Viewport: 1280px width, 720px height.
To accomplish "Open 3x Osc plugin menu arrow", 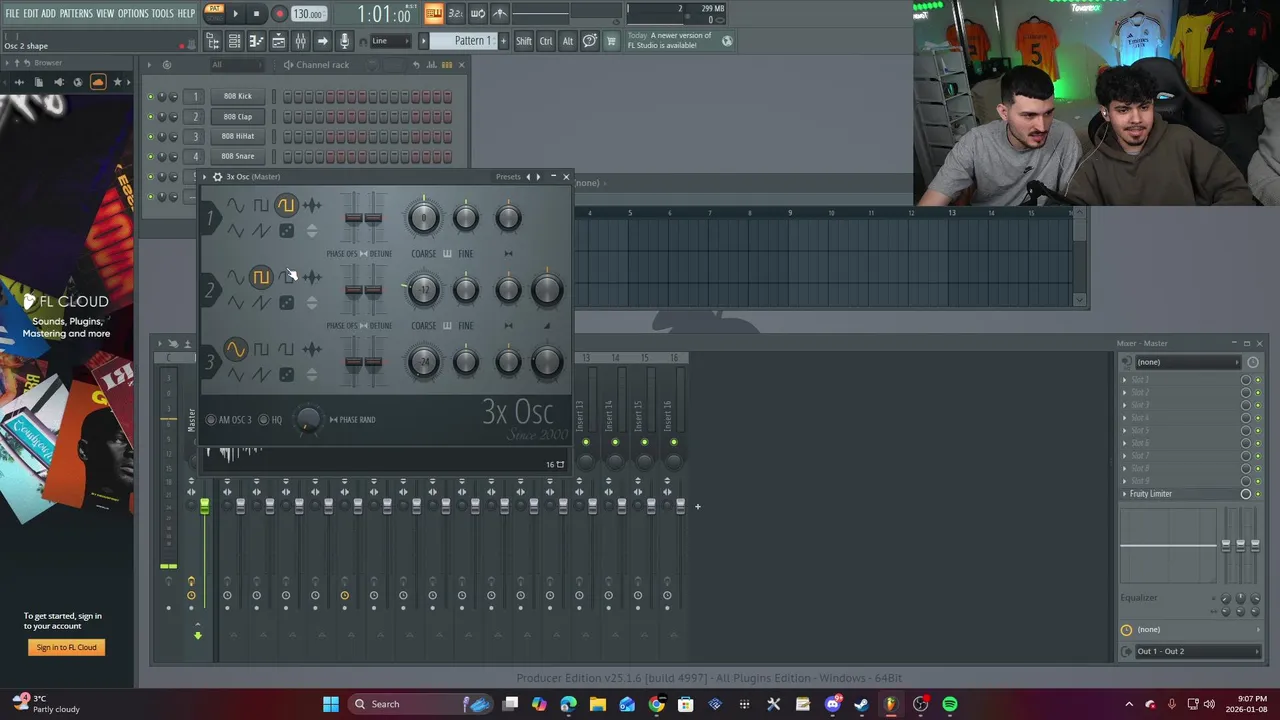I will click(204, 177).
